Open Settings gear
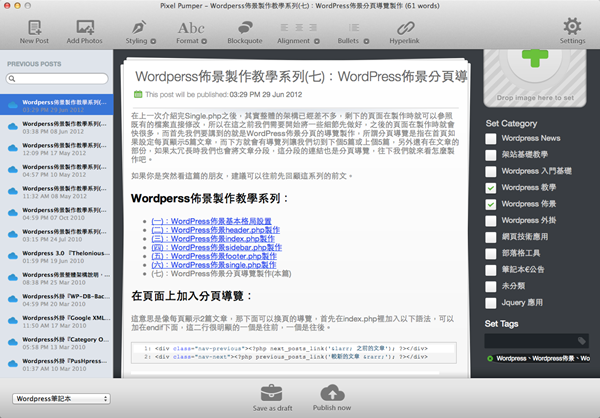The height and width of the screenshot is (418, 600). click(x=572, y=27)
